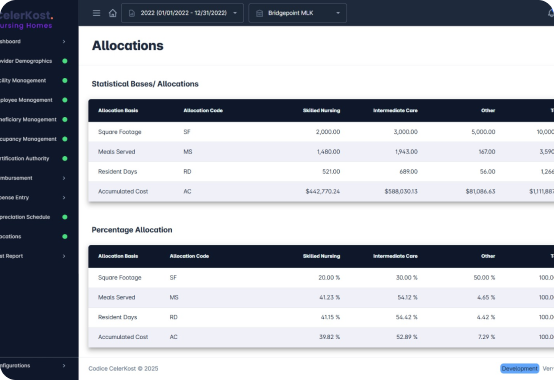Viewport: 554px width, 380px height.
Task: Open the Bridgepoint MLK facility dropdown
Action: tap(297, 13)
